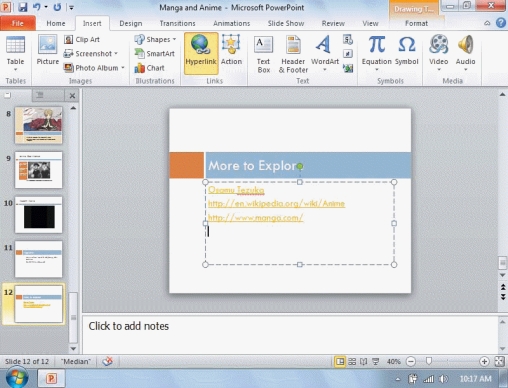This screenshot has height=388, width=508.
Task: Redo the last action
Action: pos(57,7)
